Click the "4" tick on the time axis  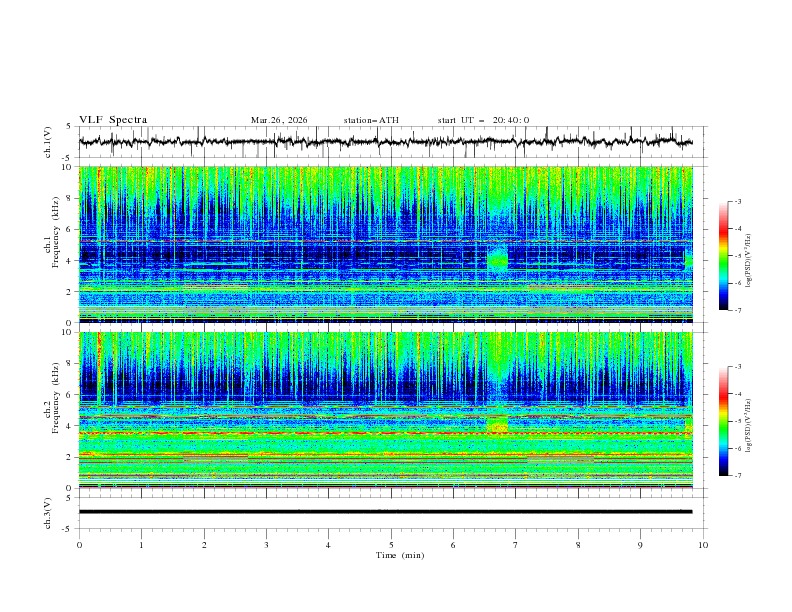tap(329, 545)
